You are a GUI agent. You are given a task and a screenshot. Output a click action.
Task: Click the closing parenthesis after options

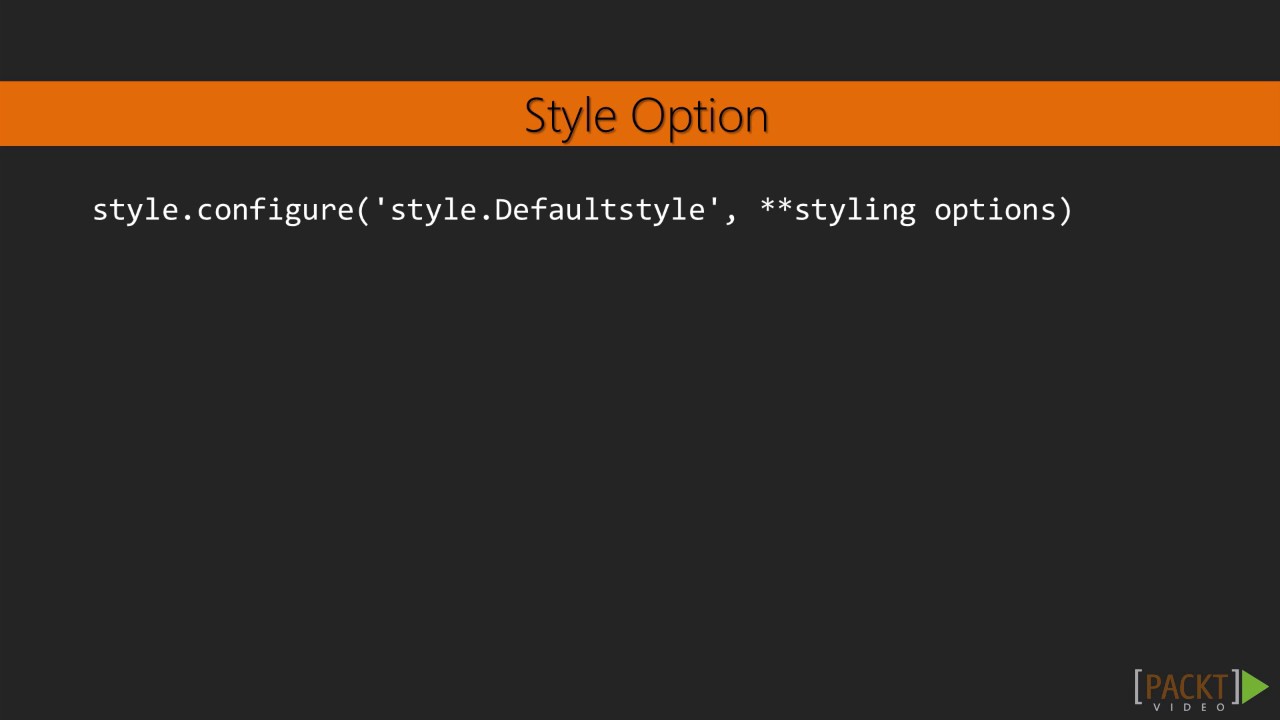pyautogui.click(x=1065, y=210)
